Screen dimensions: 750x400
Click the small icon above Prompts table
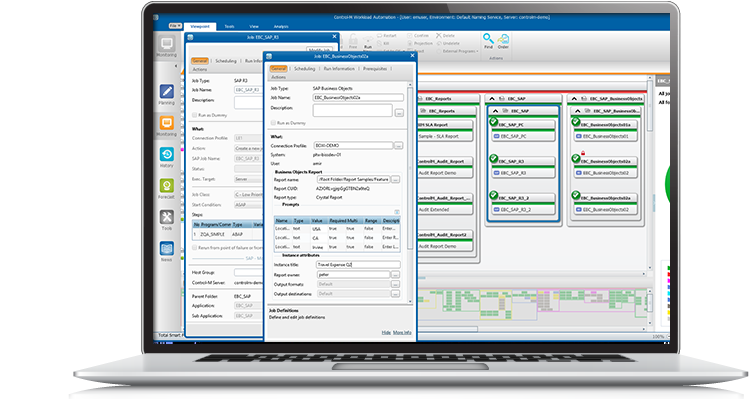point(397,211)
